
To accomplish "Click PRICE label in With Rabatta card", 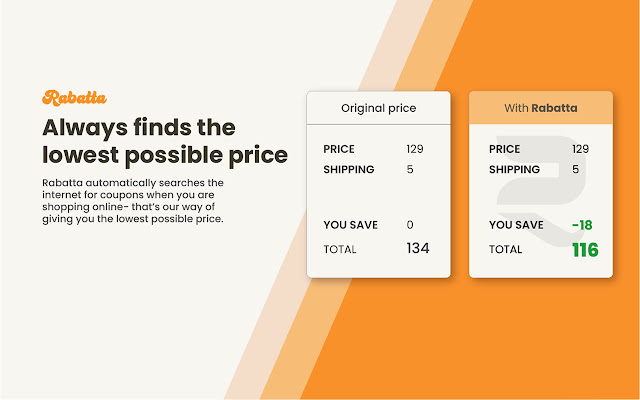I will pyautogui.click(x=505, y=149).
